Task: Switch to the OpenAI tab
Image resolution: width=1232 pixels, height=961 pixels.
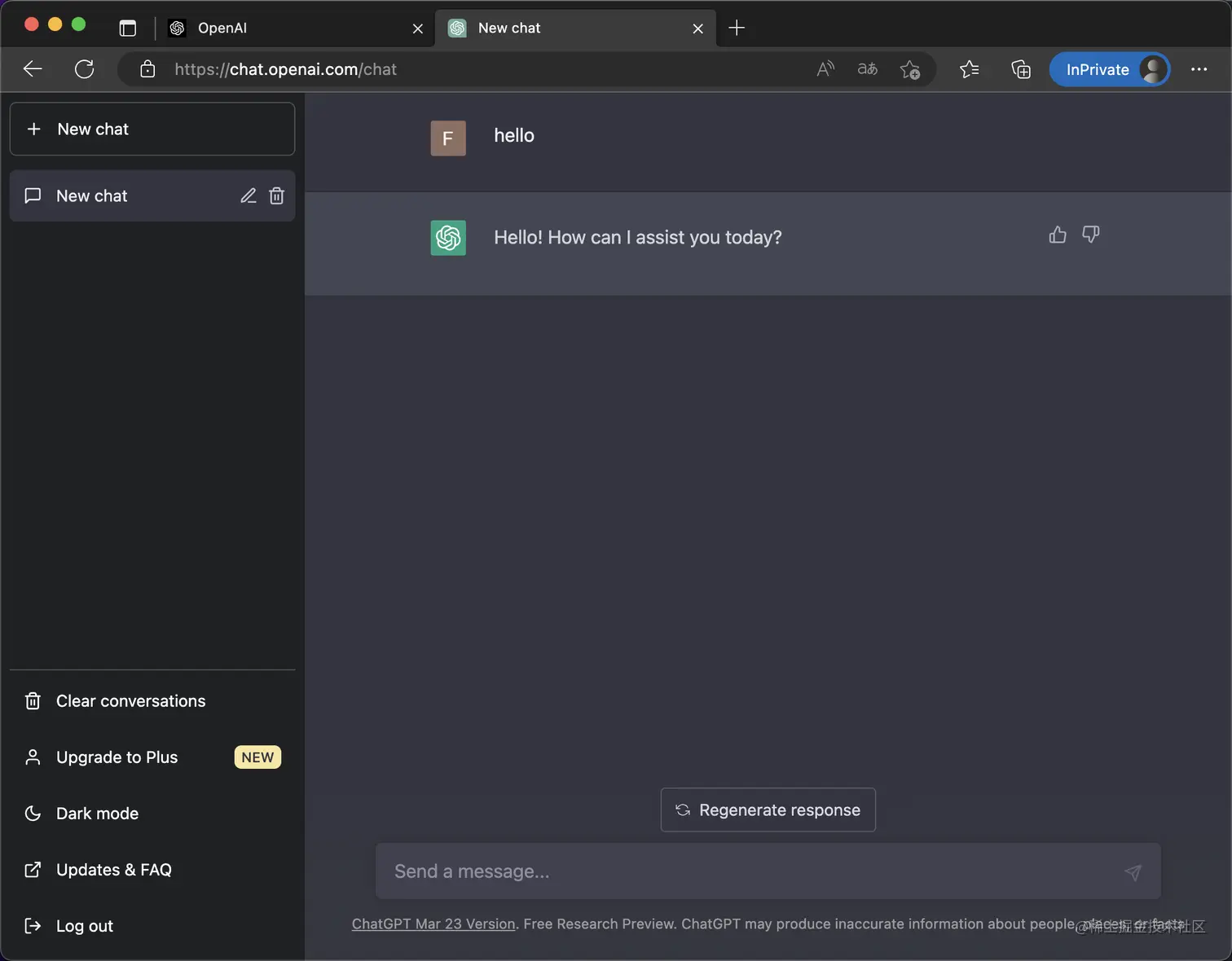Action: (293, 28)
